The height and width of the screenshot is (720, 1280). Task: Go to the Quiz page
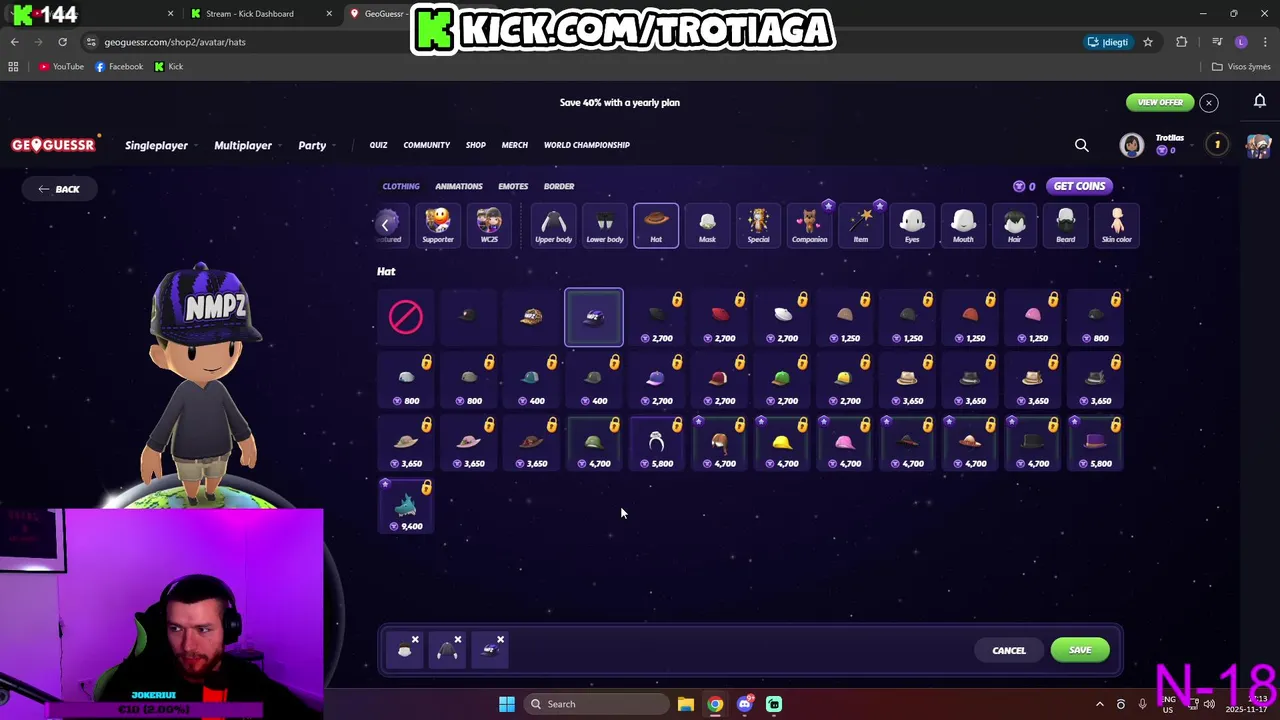pos(378,145)
